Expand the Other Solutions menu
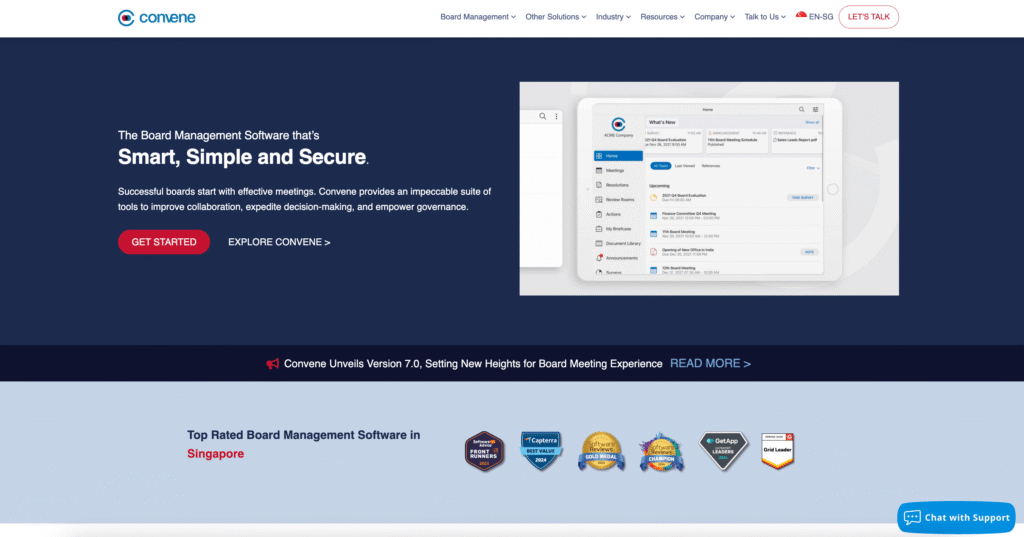 pyautogui.click(x=556, y=17)
